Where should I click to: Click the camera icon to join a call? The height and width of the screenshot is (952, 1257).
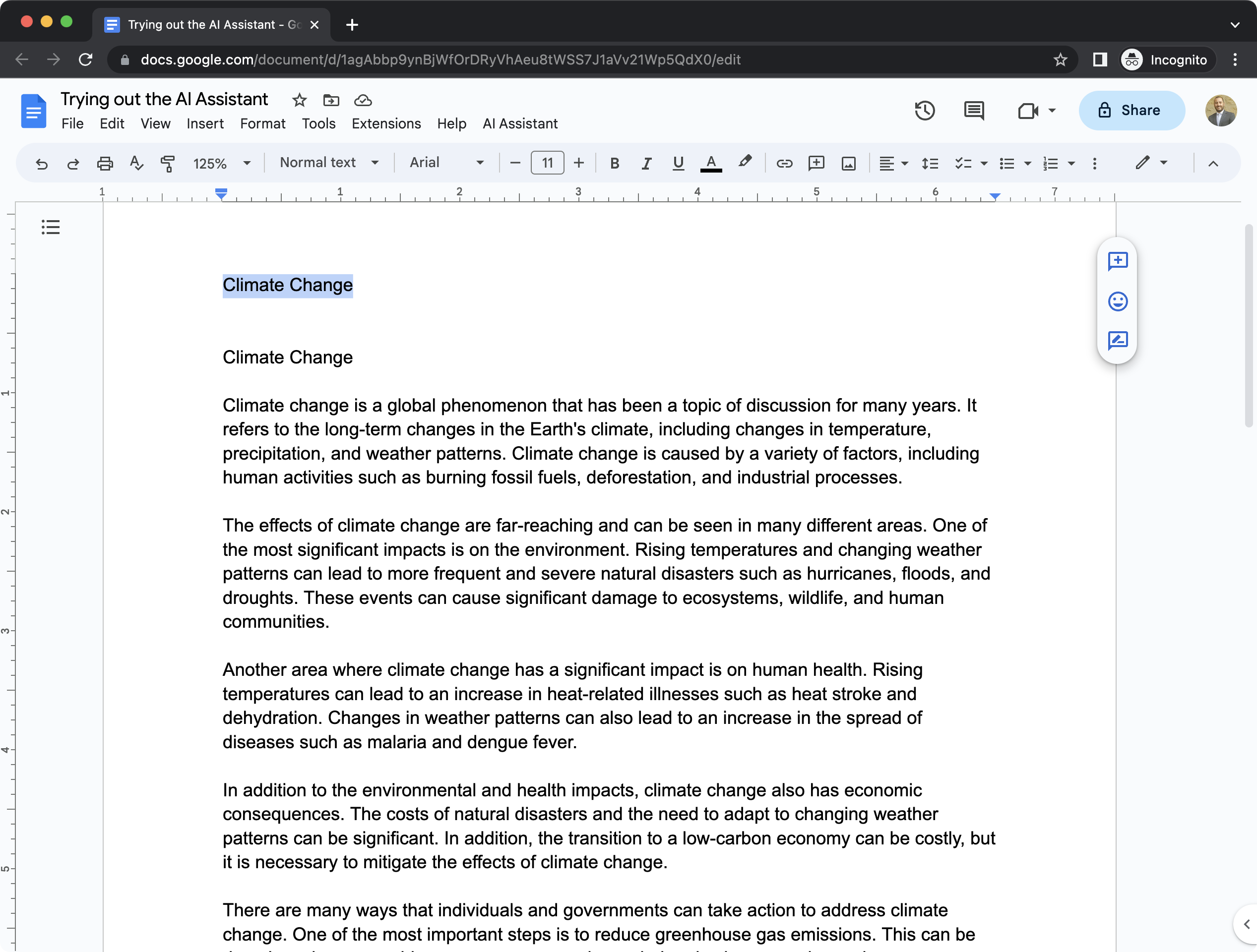[1027, 110]
